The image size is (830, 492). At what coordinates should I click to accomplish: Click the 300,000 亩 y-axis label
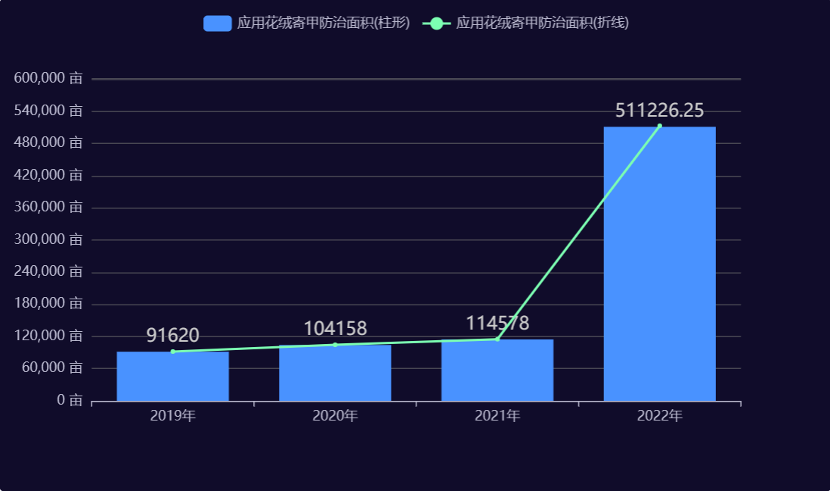point(47,239)
